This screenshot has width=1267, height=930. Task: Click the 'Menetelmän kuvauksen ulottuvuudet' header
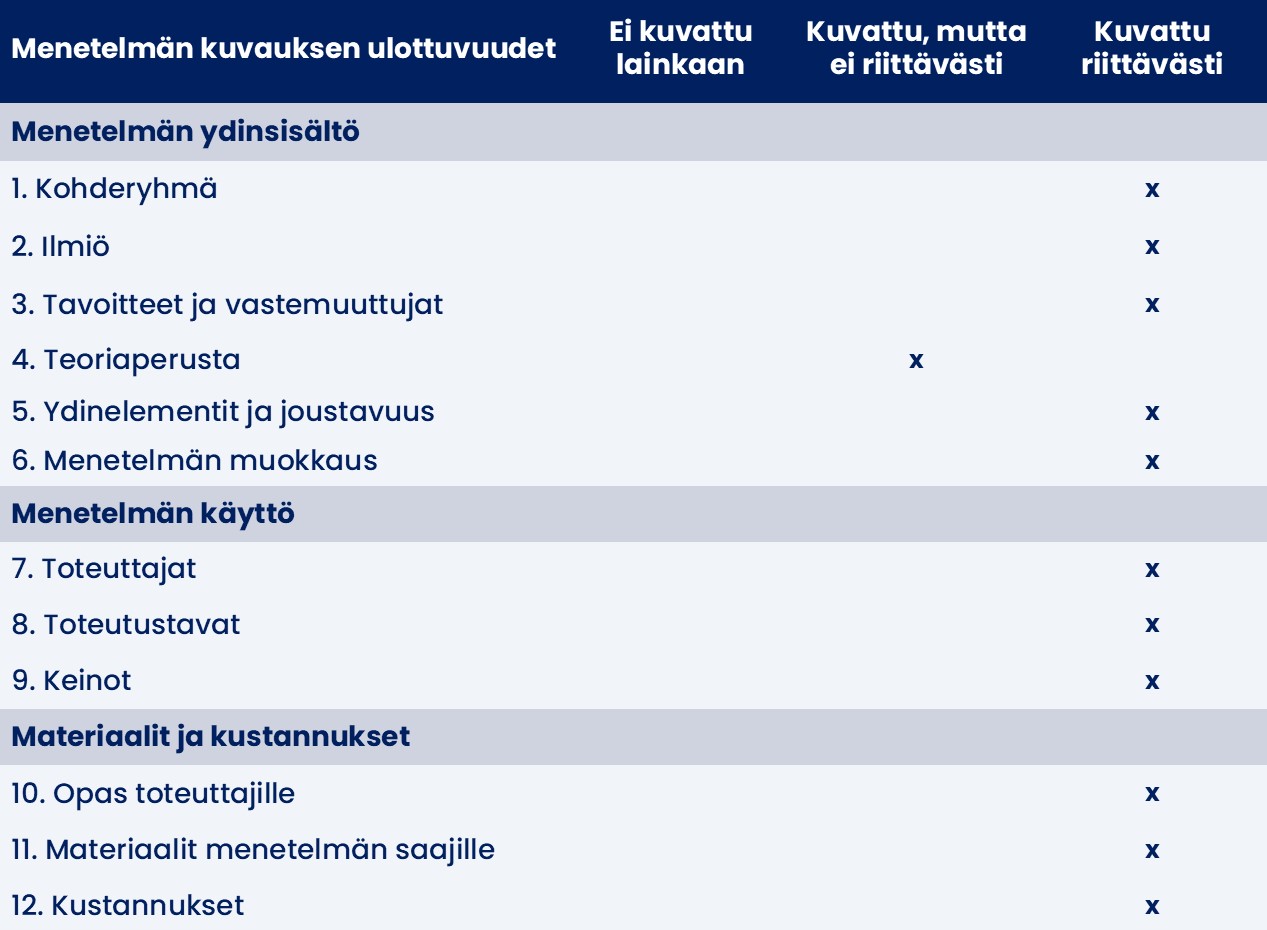283,48
